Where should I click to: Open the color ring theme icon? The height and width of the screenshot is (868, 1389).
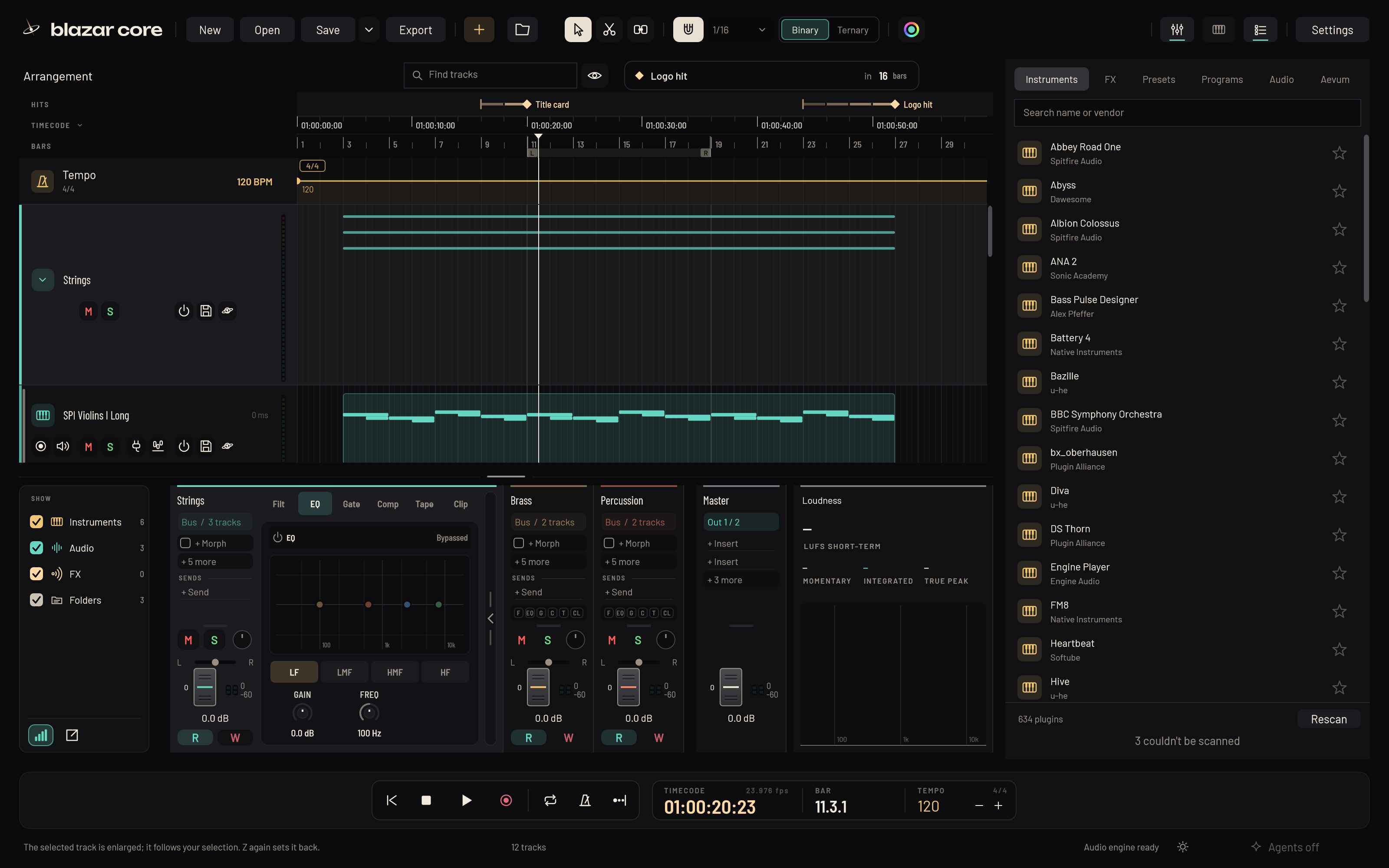[912, 30]
